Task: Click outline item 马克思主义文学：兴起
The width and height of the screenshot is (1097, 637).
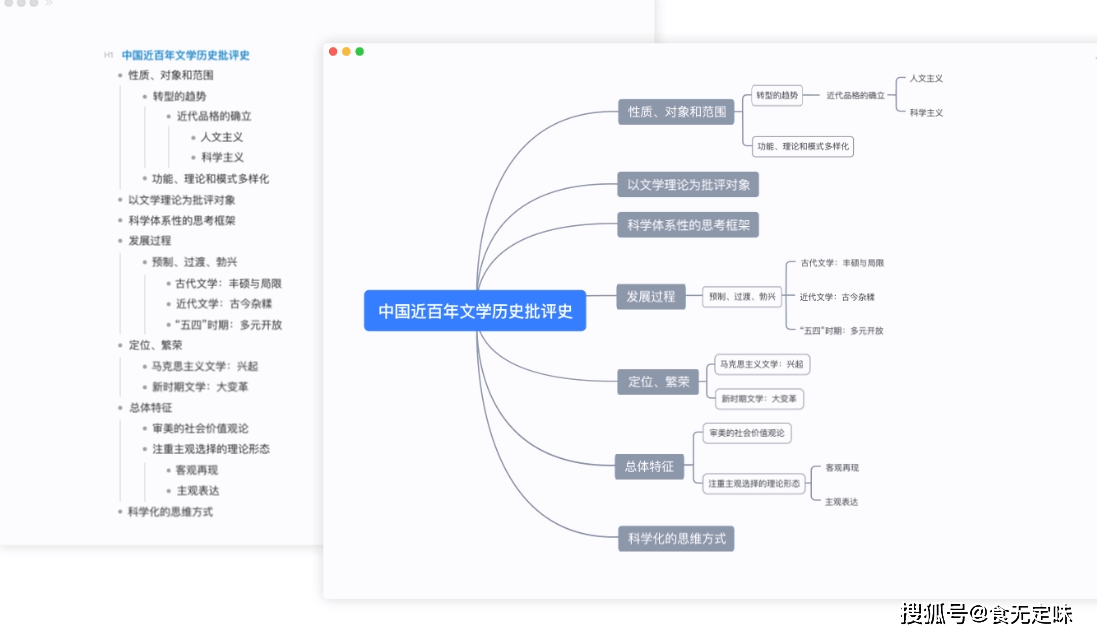Action: coord(205,366)
